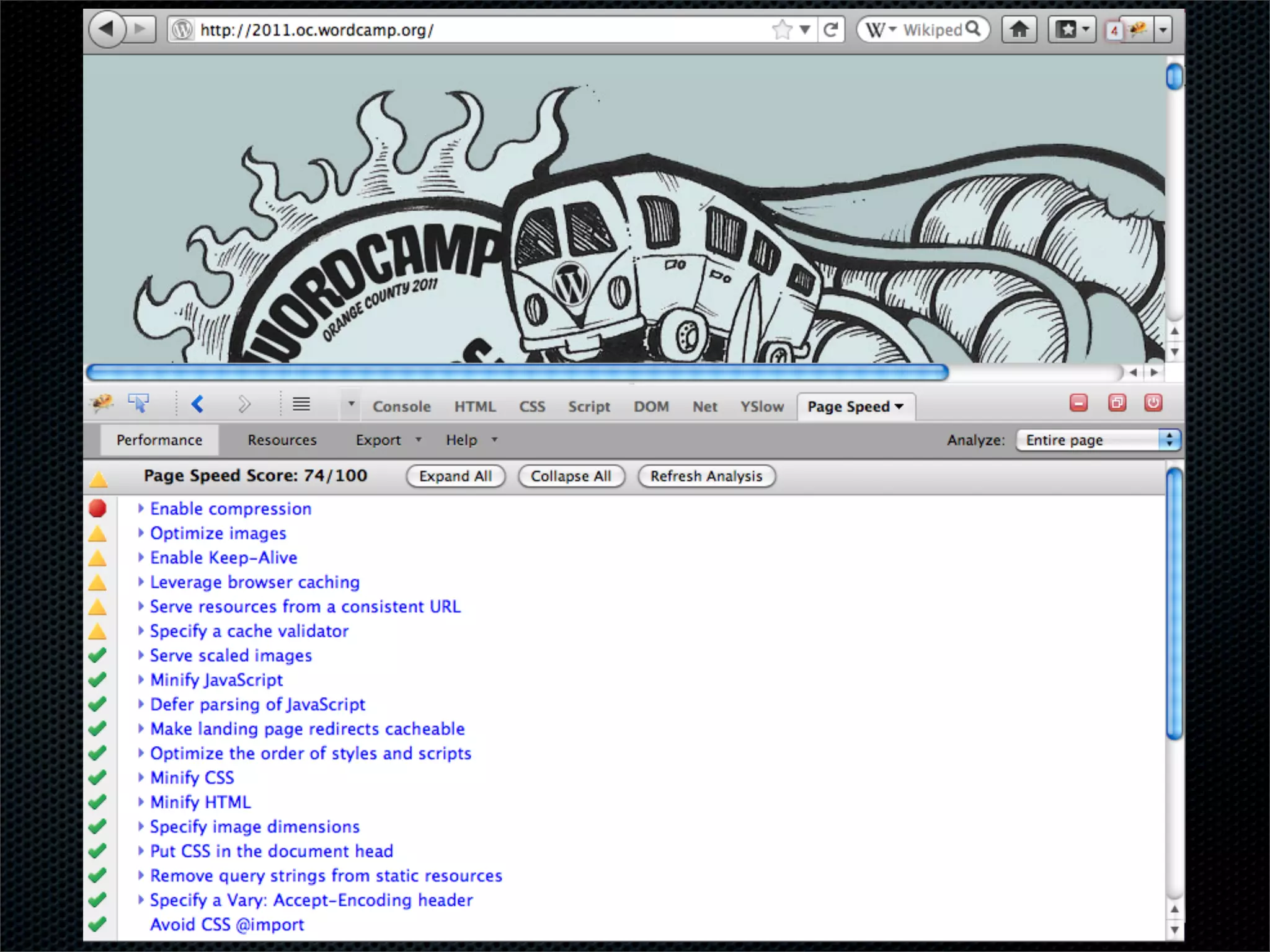The height and width of the screenshot is (952, 1270).
Task: Click the Refresh Analysis button
Action: (706, 476)
